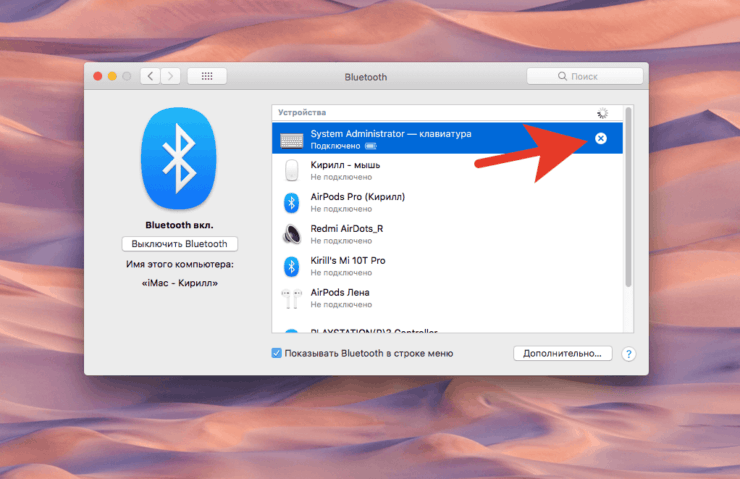The width and height of the screenshot is (740, 479).
Task: Remove the System Administrator keyboard device
Action: click(x=600, y=138)
